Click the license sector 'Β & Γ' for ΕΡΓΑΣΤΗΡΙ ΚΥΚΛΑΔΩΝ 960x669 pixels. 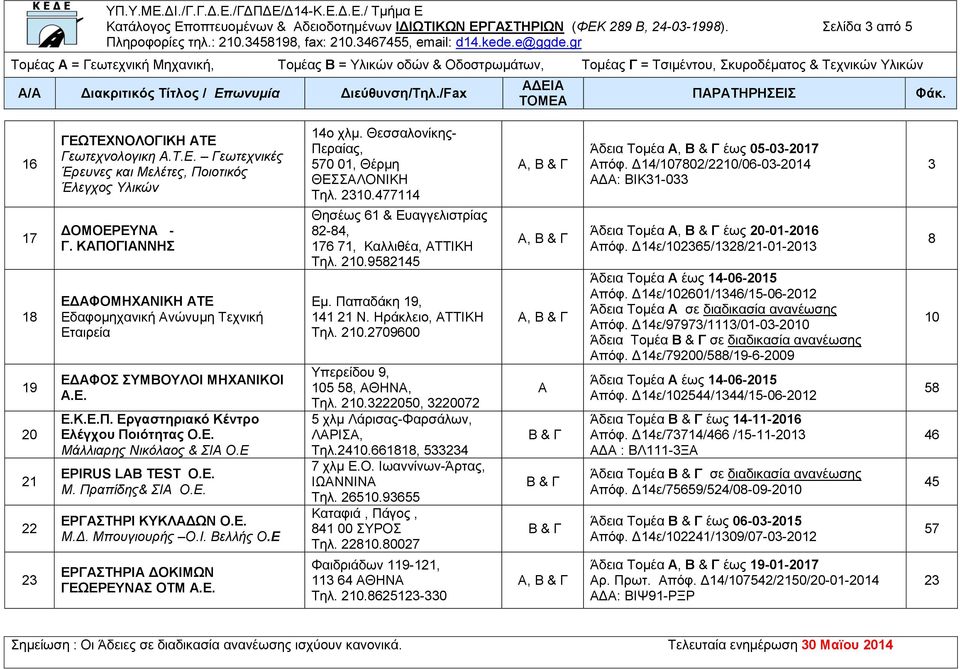click(x=543, y=529)
